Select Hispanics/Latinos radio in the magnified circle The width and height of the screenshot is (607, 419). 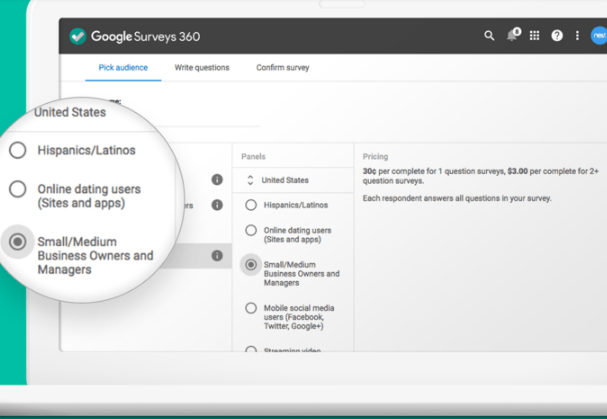tap(18, 150)
